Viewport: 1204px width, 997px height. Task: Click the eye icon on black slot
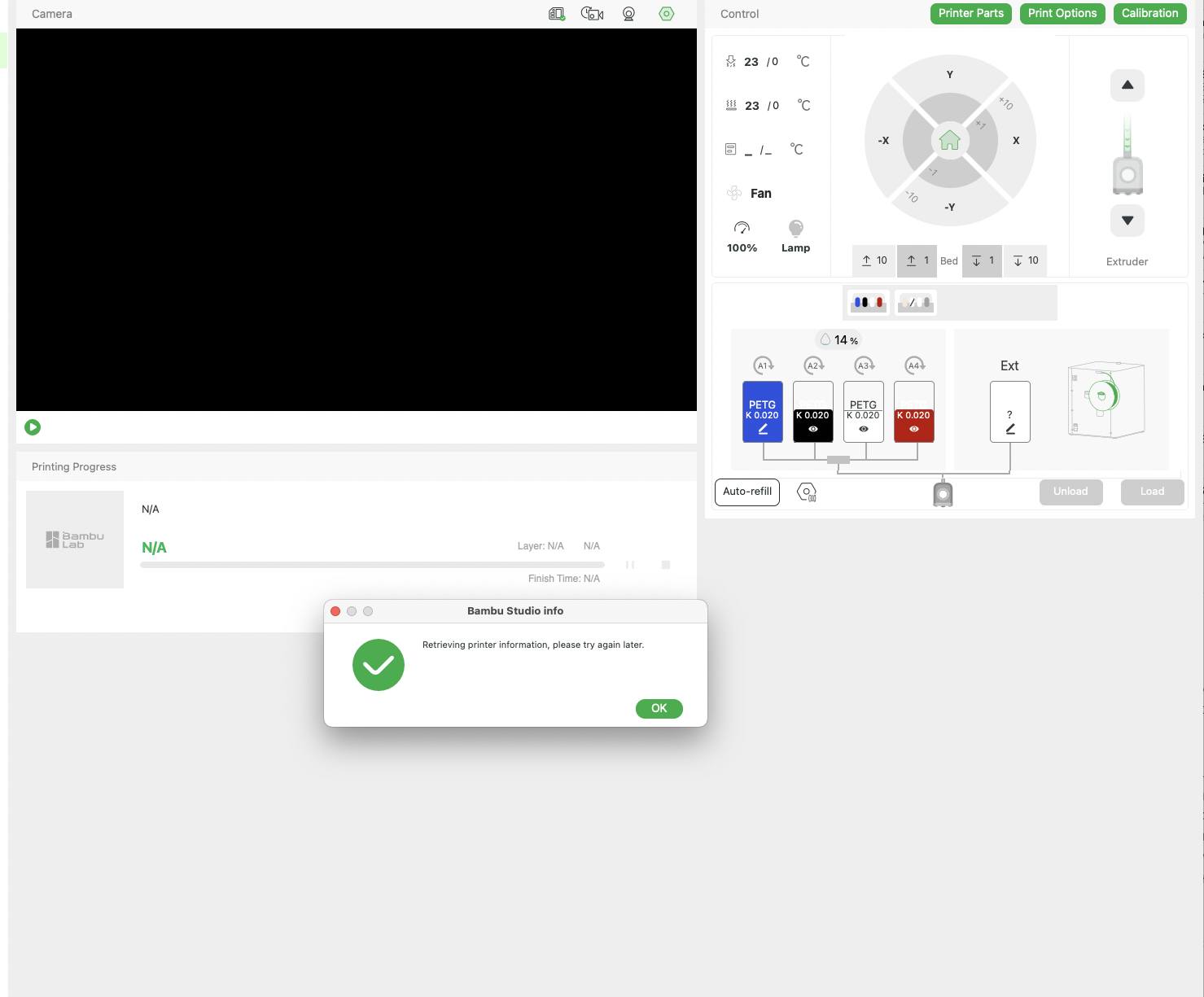[x=813, y=429]
